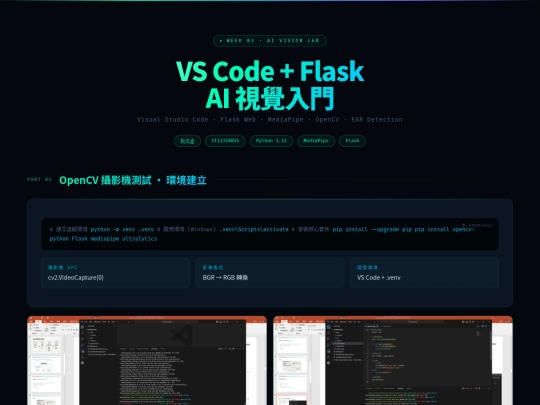Click the 環境建立 heading text
540x405 pixels.
[186, 180]
